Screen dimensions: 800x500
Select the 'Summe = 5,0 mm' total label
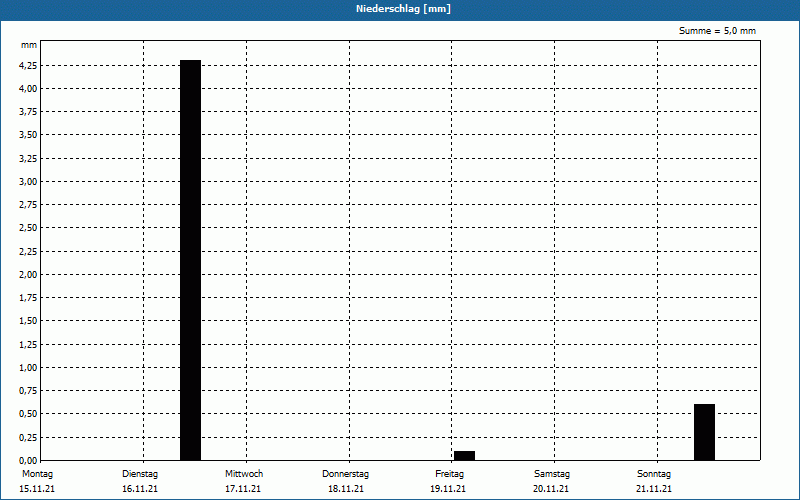click(x=717, y=31)
